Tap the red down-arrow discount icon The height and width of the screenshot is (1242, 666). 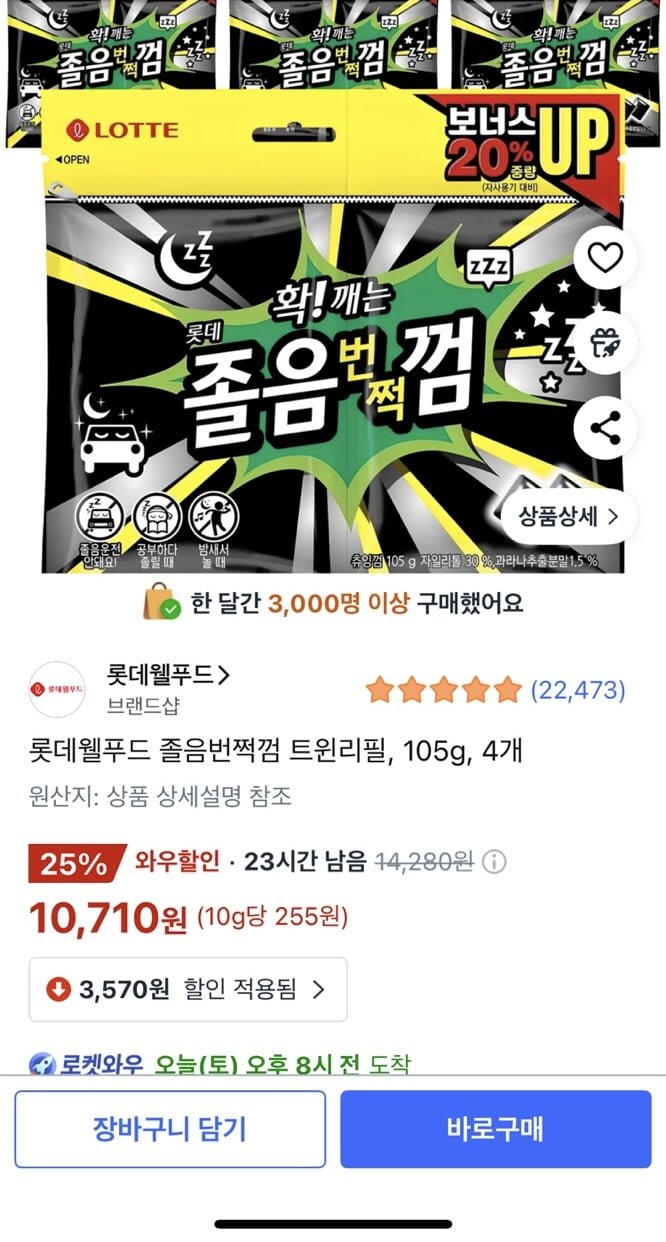pos(58,990)
